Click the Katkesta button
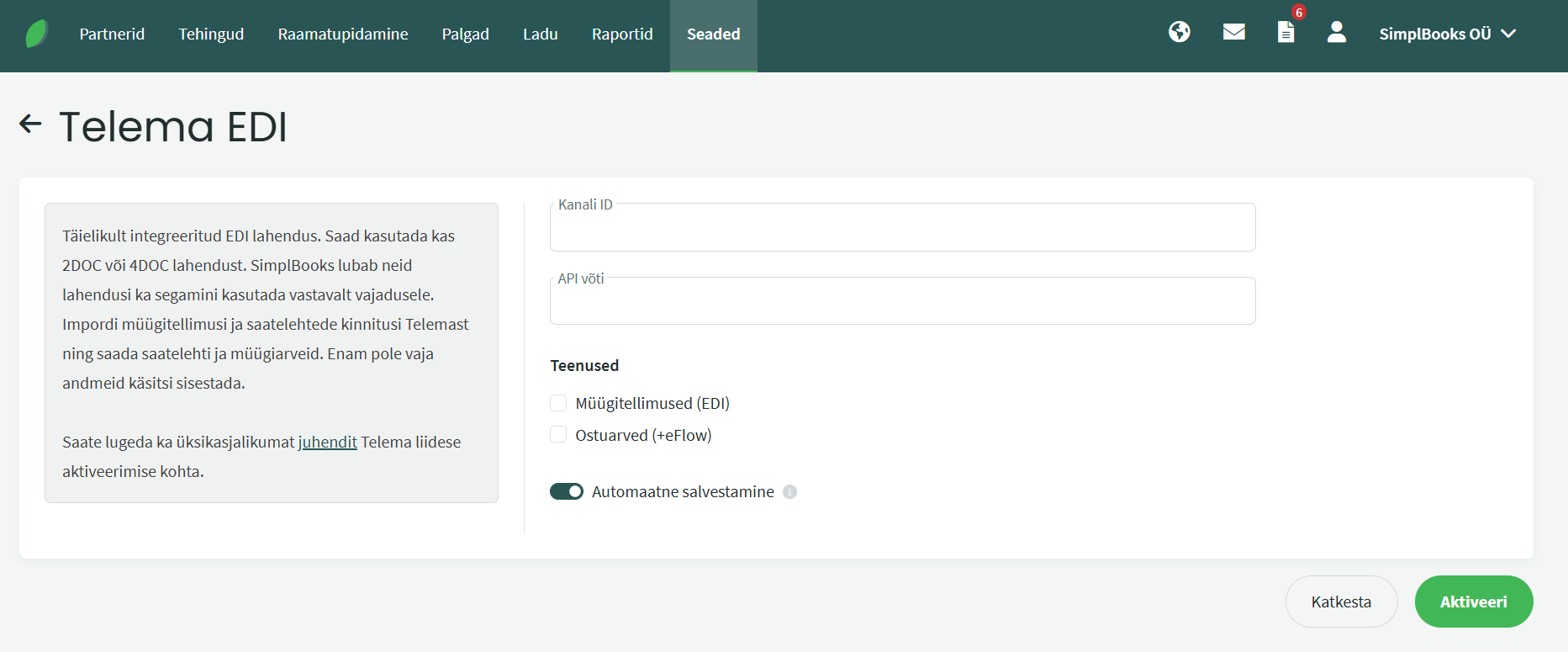Screen dimensions: 1568x652 pos(1342,602)
